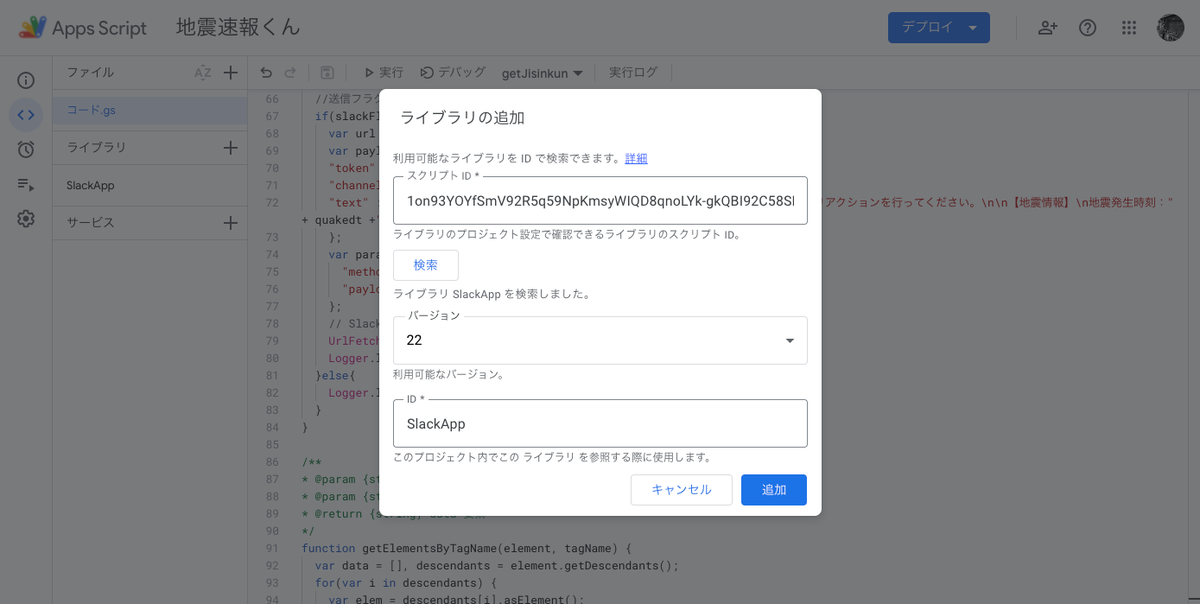Focus the スクリプト ID input field
The image size is (1200, 604).
point(600,200)
